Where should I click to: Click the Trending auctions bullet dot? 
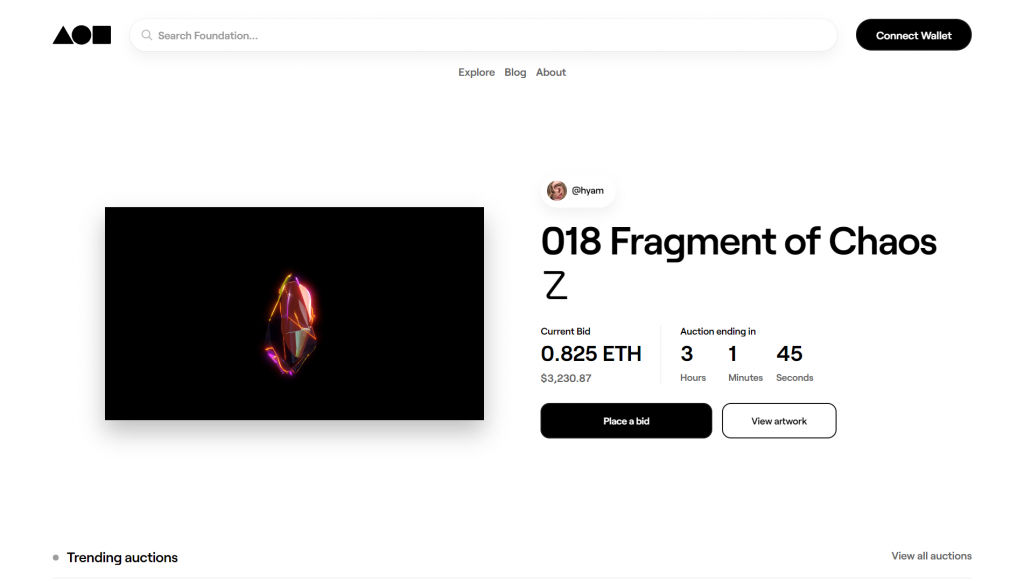coord(56,557)
